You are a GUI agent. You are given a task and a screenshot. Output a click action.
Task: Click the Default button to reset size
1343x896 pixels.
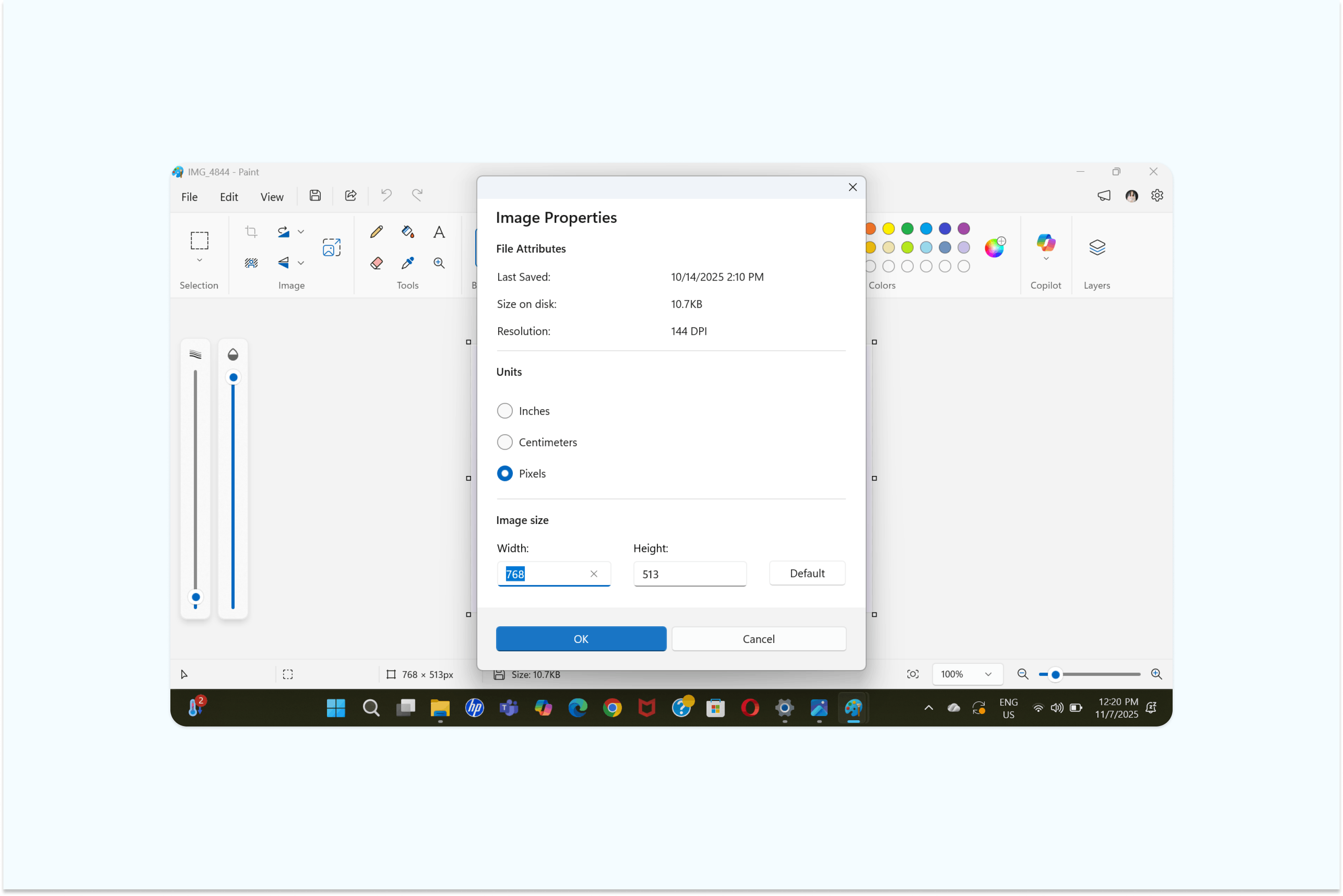806,573
